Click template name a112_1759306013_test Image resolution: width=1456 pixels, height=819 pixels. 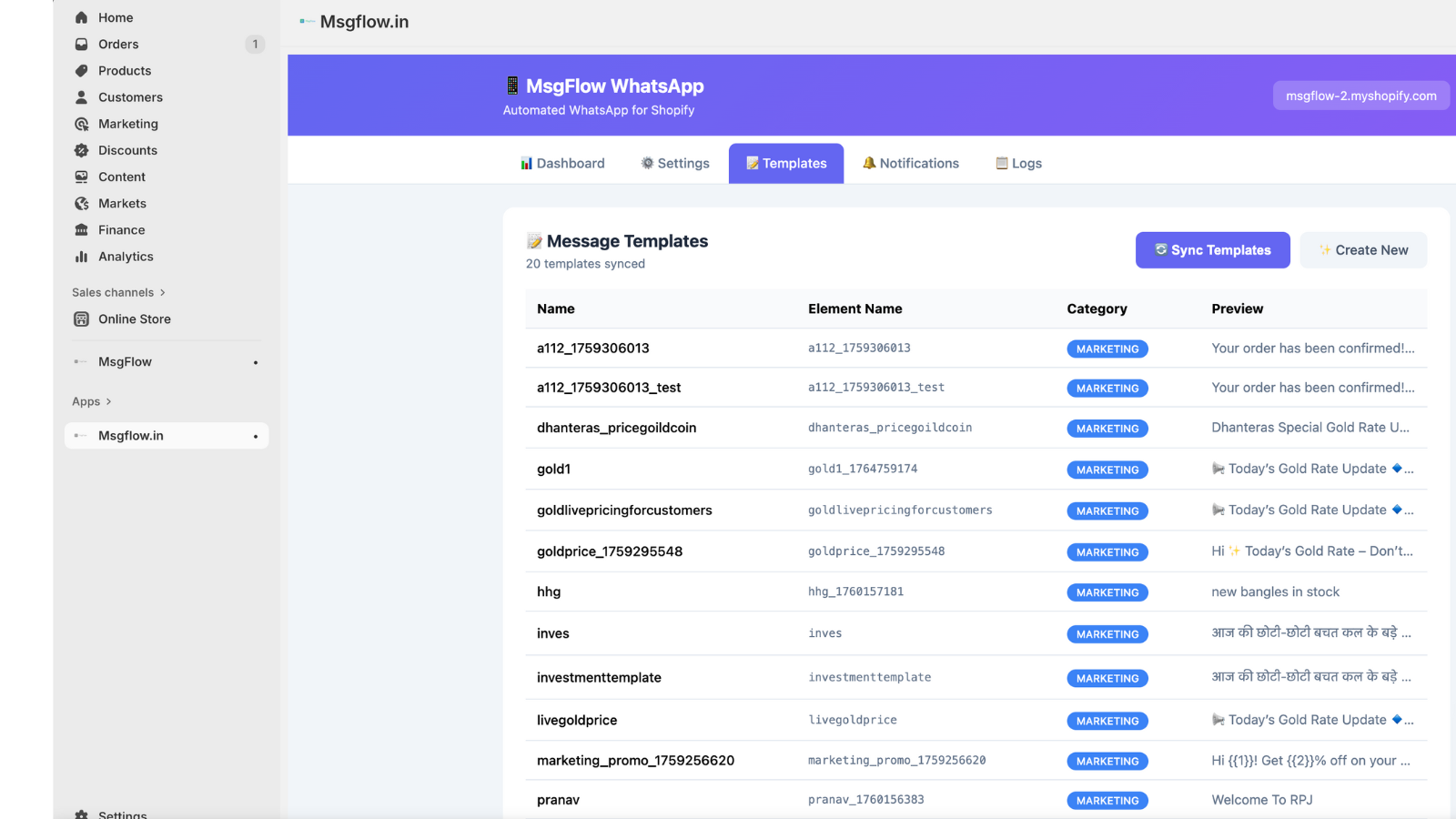tap(609, 388)
